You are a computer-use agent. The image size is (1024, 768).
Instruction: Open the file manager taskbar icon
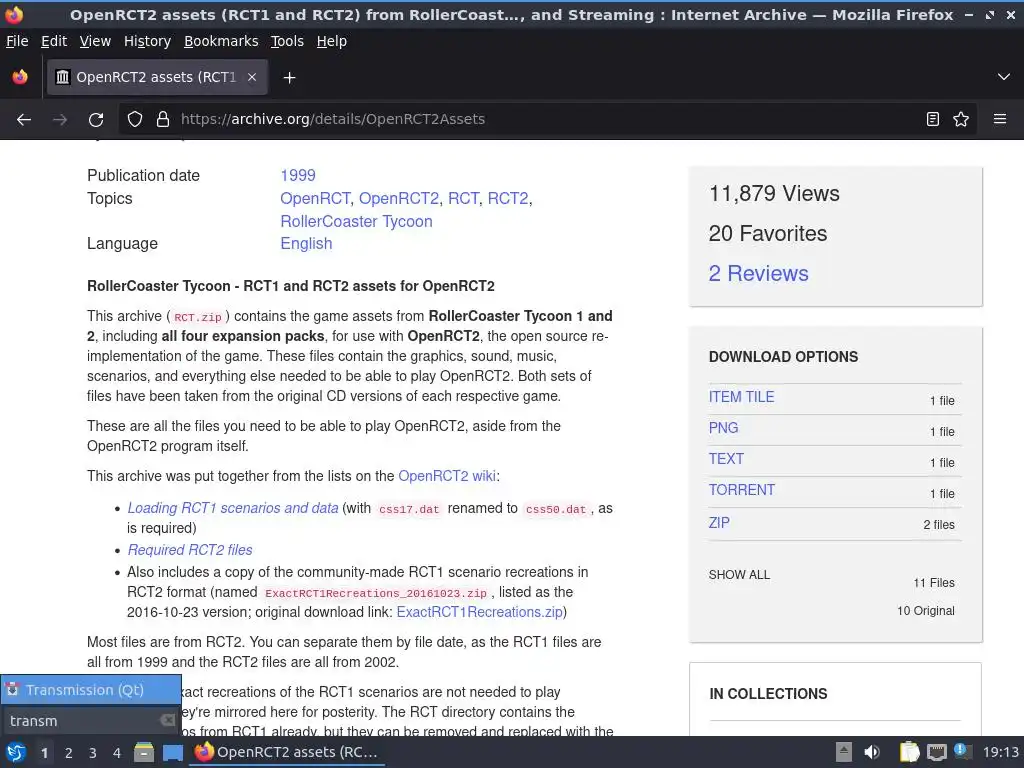pyautogui.click(x=144, y=753)
